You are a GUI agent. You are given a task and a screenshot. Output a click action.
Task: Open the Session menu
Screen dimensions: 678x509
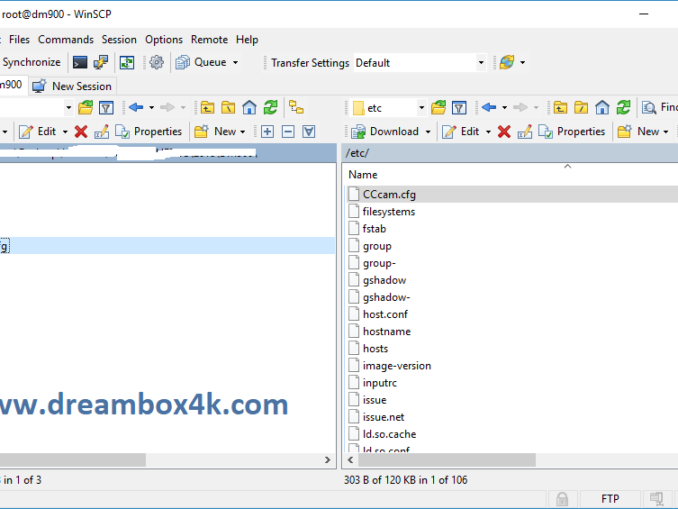119,40
